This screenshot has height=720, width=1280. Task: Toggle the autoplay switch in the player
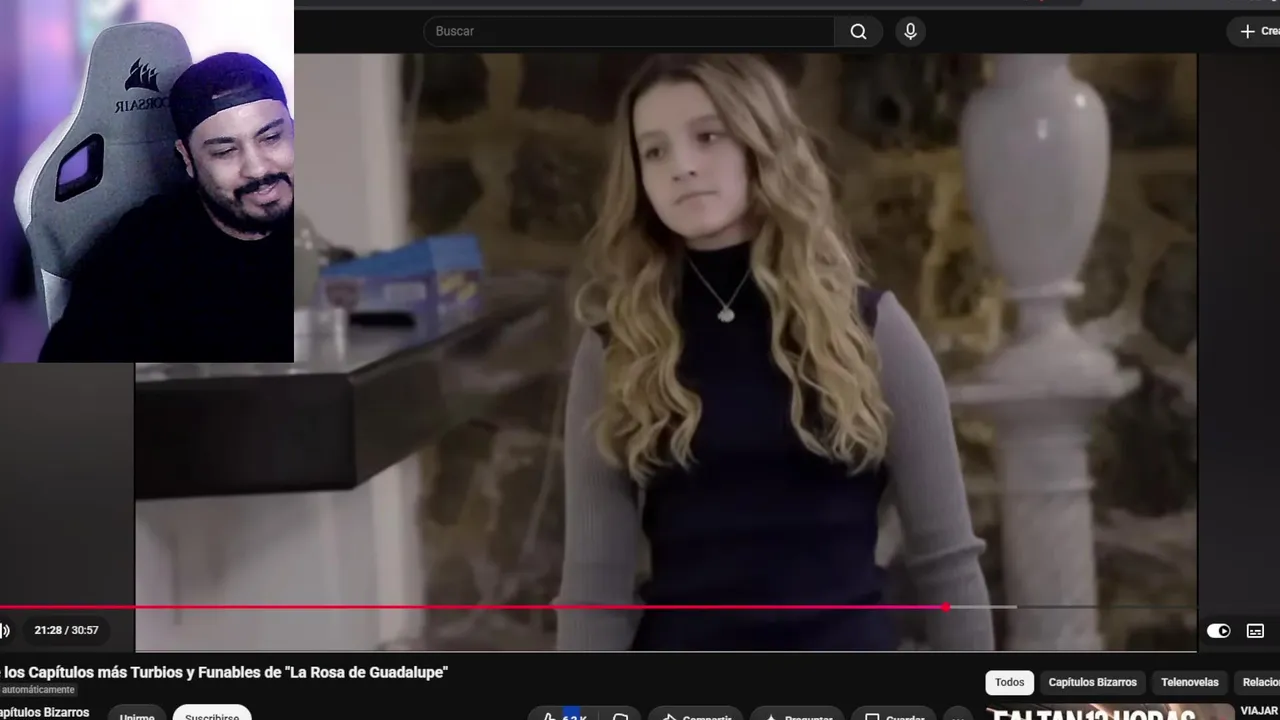tap(1218, 631)
